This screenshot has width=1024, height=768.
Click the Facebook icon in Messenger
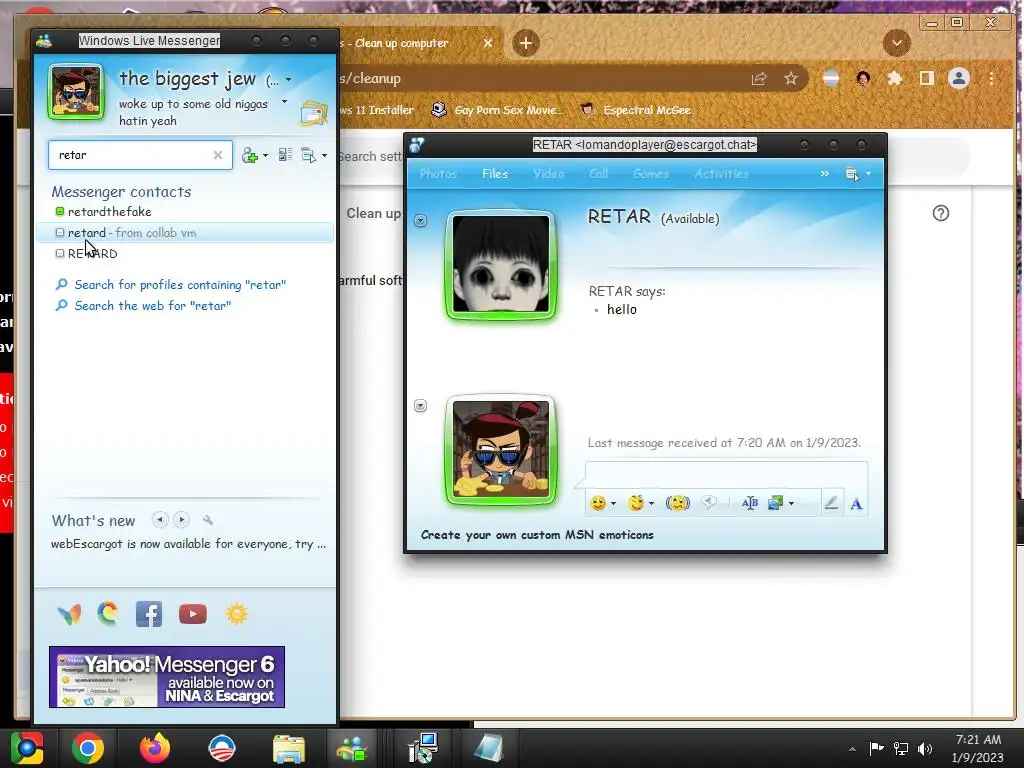[149, 614]
